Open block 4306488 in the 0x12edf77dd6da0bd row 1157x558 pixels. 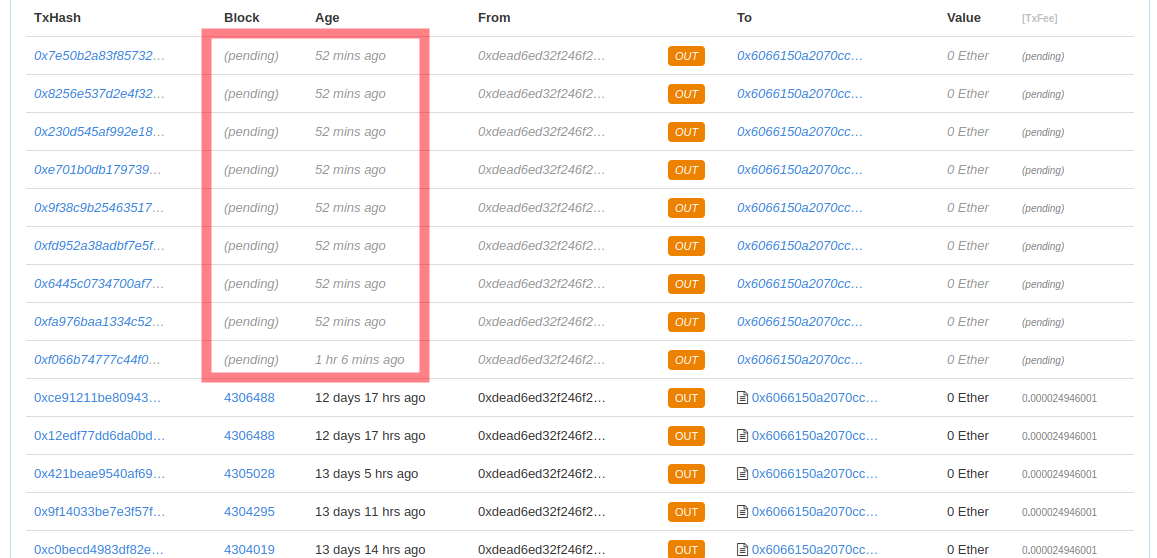tap(249, 435)
